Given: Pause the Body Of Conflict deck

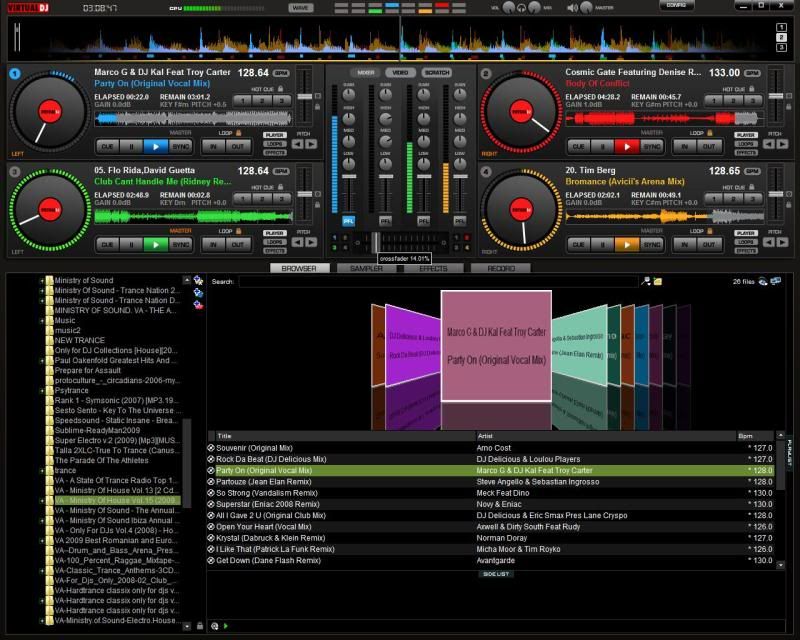Looking at the screenshot, I should click(x=603, y=147).
